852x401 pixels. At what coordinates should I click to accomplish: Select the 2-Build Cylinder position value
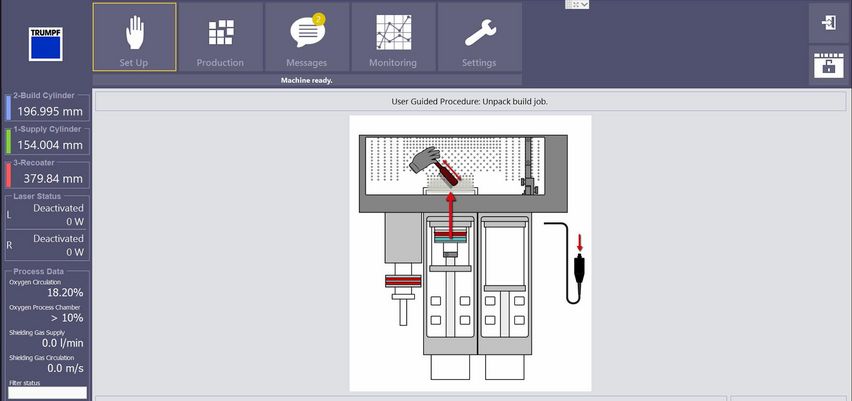(50, 111)
